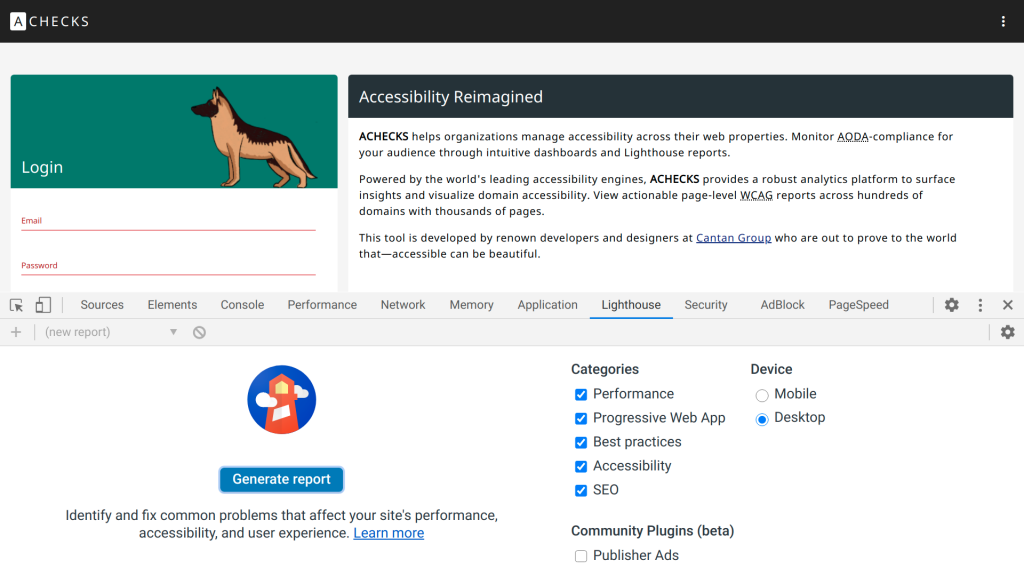Open the (new report) dropdown
This screenshot has height=576, width=1024.
[x=111, y=332]
